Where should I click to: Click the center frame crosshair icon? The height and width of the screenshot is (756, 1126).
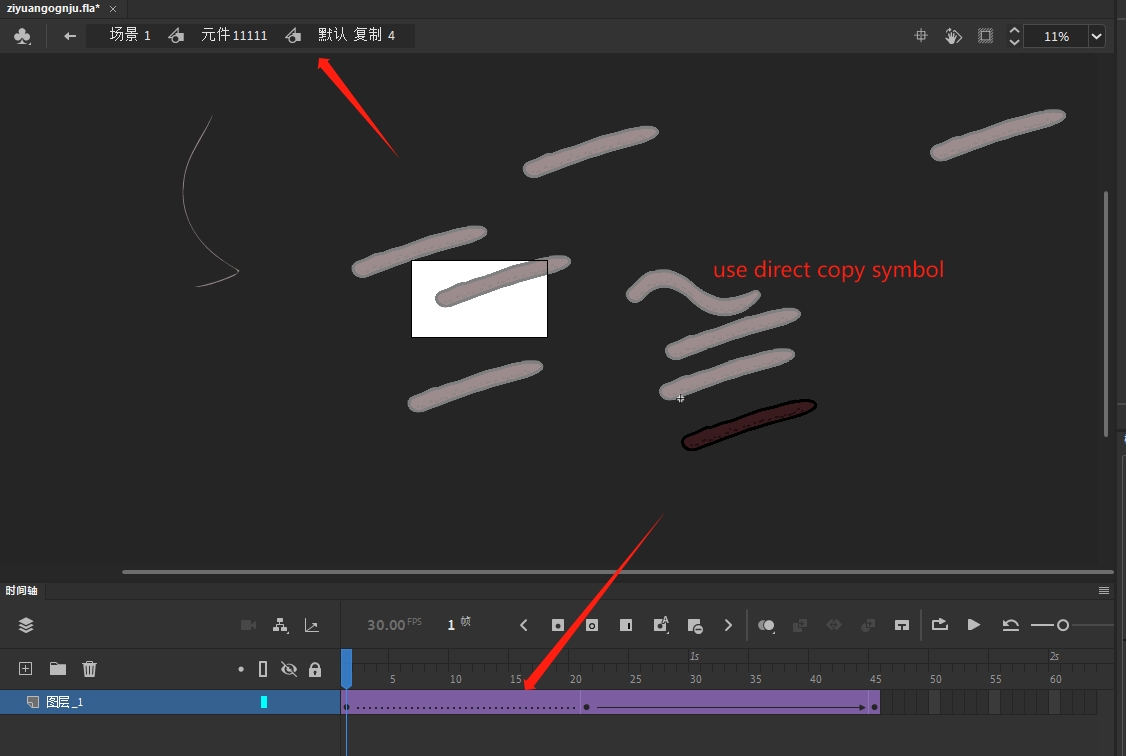coord(920,35)
